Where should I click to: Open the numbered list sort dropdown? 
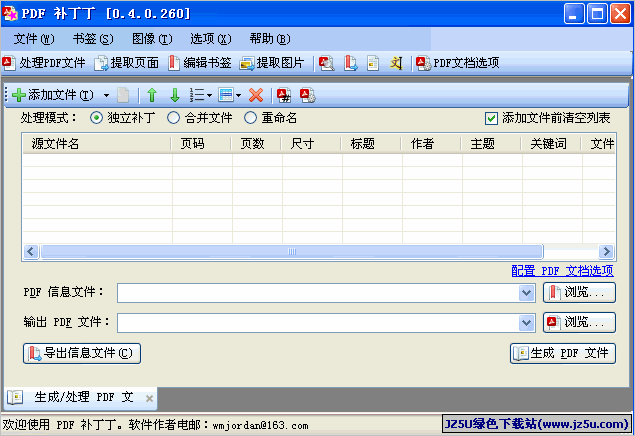point(200,96)
